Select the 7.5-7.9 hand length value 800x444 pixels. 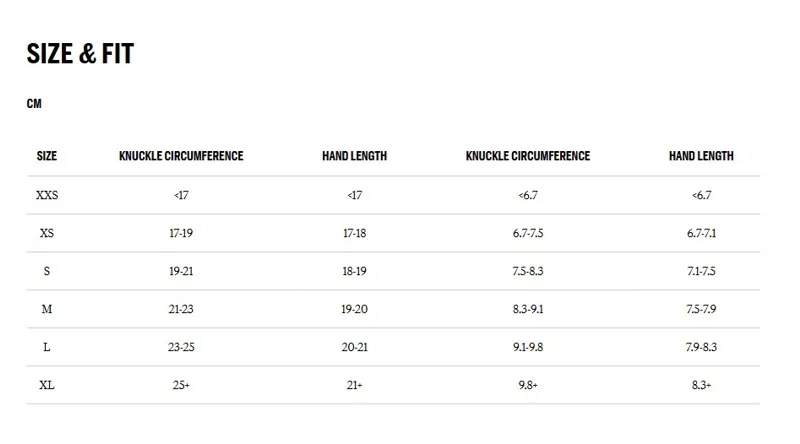(701, 309)
